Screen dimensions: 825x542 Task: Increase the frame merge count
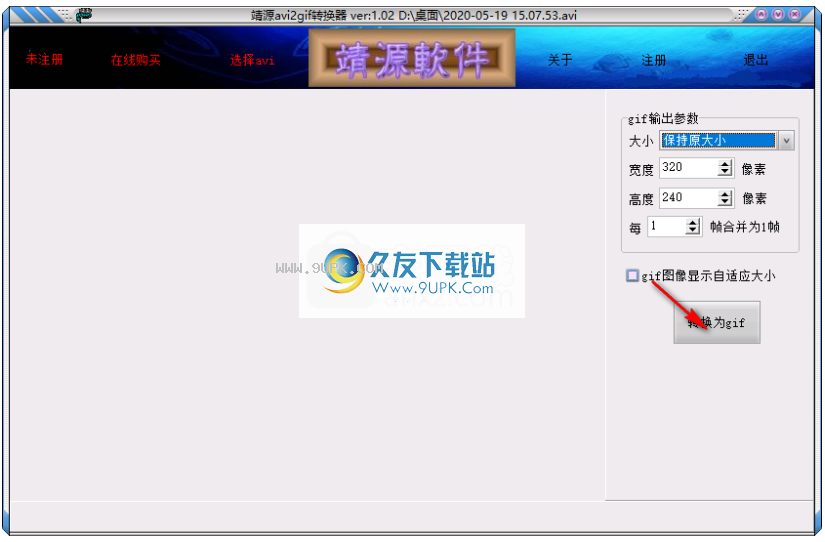(693, 223)
